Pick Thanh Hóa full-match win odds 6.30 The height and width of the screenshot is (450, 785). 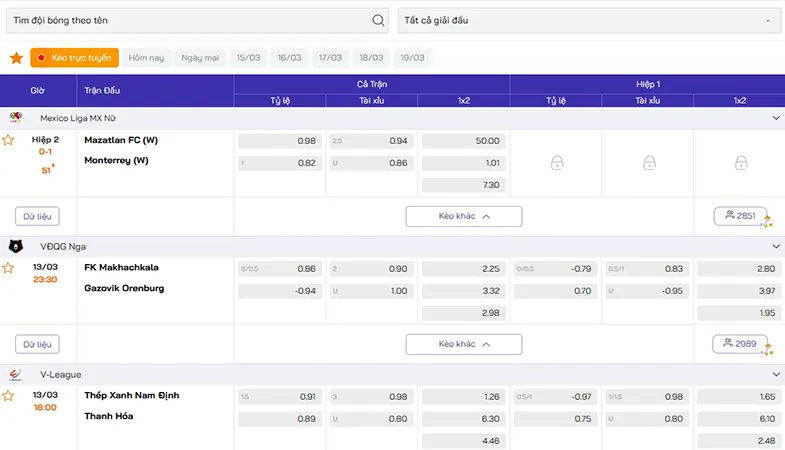click(464, 418)
